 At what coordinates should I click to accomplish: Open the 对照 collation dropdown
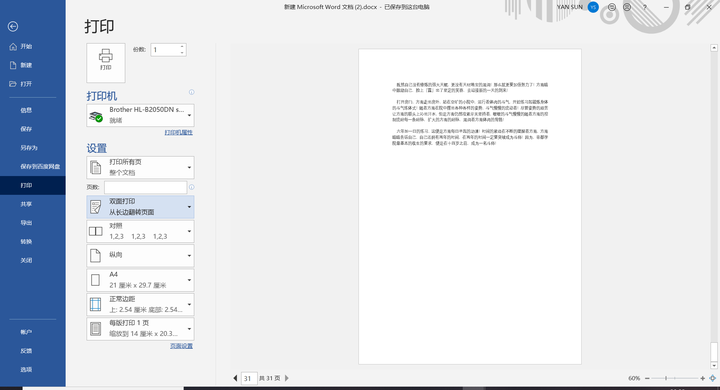pyautogui.click(x=140, y=231)
